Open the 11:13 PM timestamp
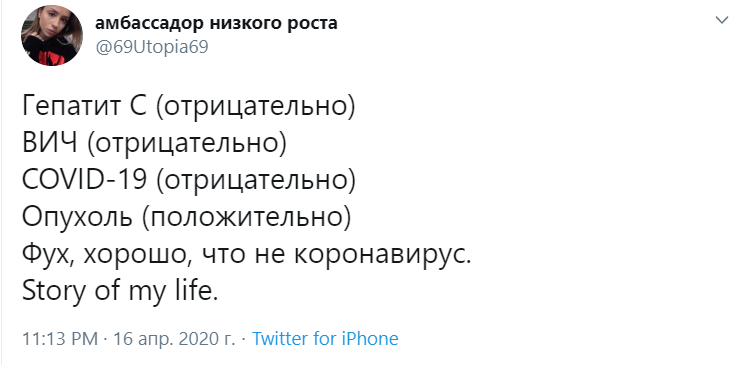Viewport: 733px width, 365px height. point(60,338)
